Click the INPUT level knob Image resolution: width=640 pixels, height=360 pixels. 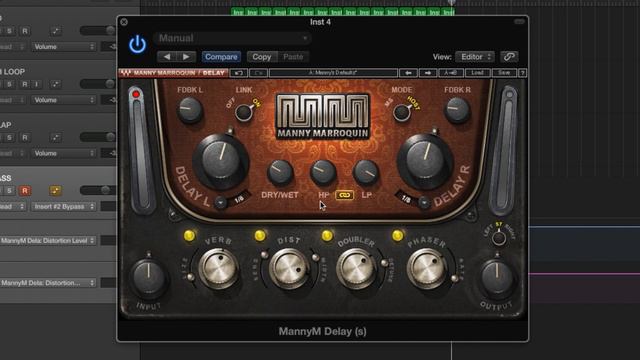coord(149,277)
